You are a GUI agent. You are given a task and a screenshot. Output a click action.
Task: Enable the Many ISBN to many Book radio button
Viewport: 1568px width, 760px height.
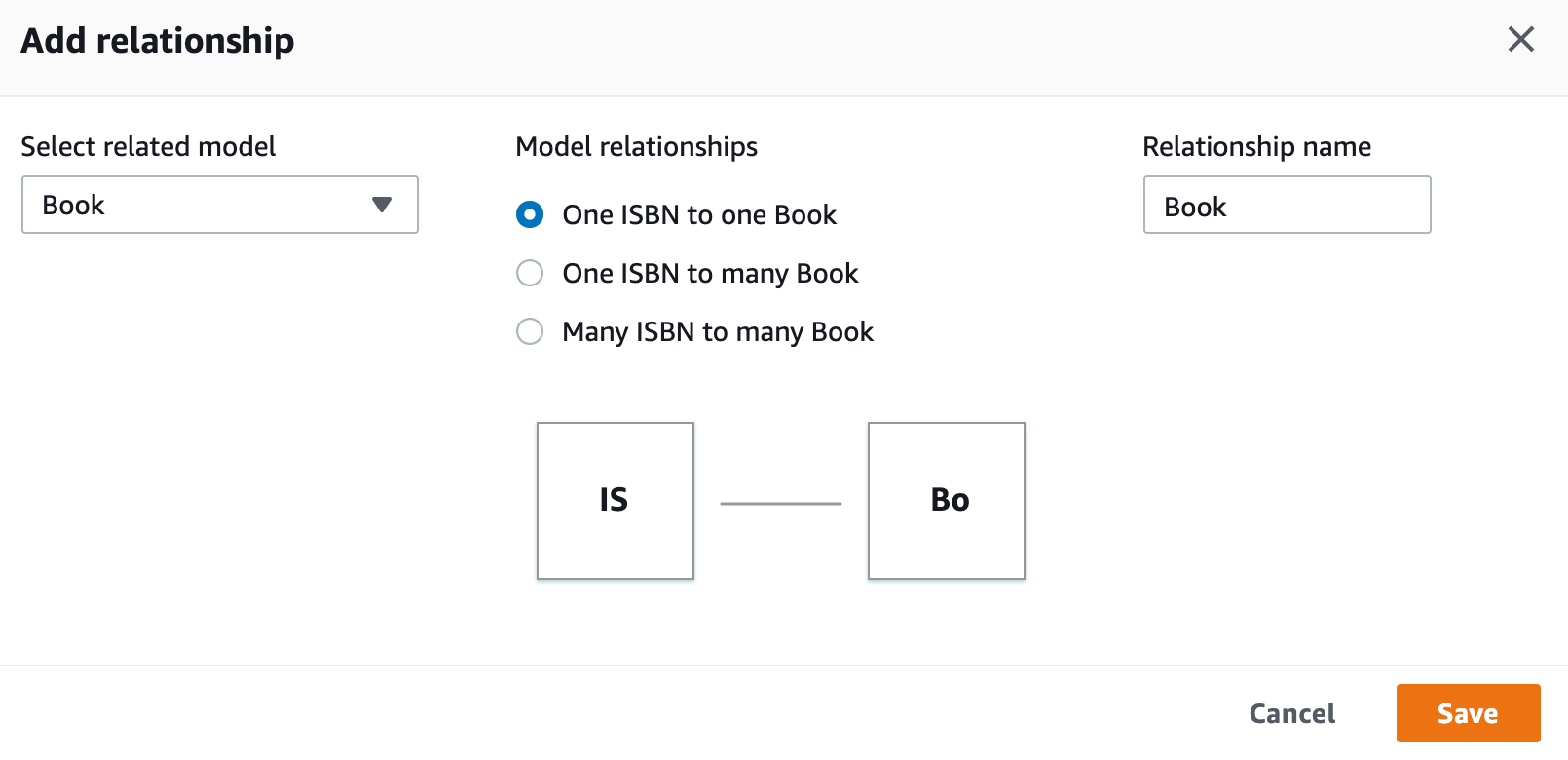click(x=530, y=331)
